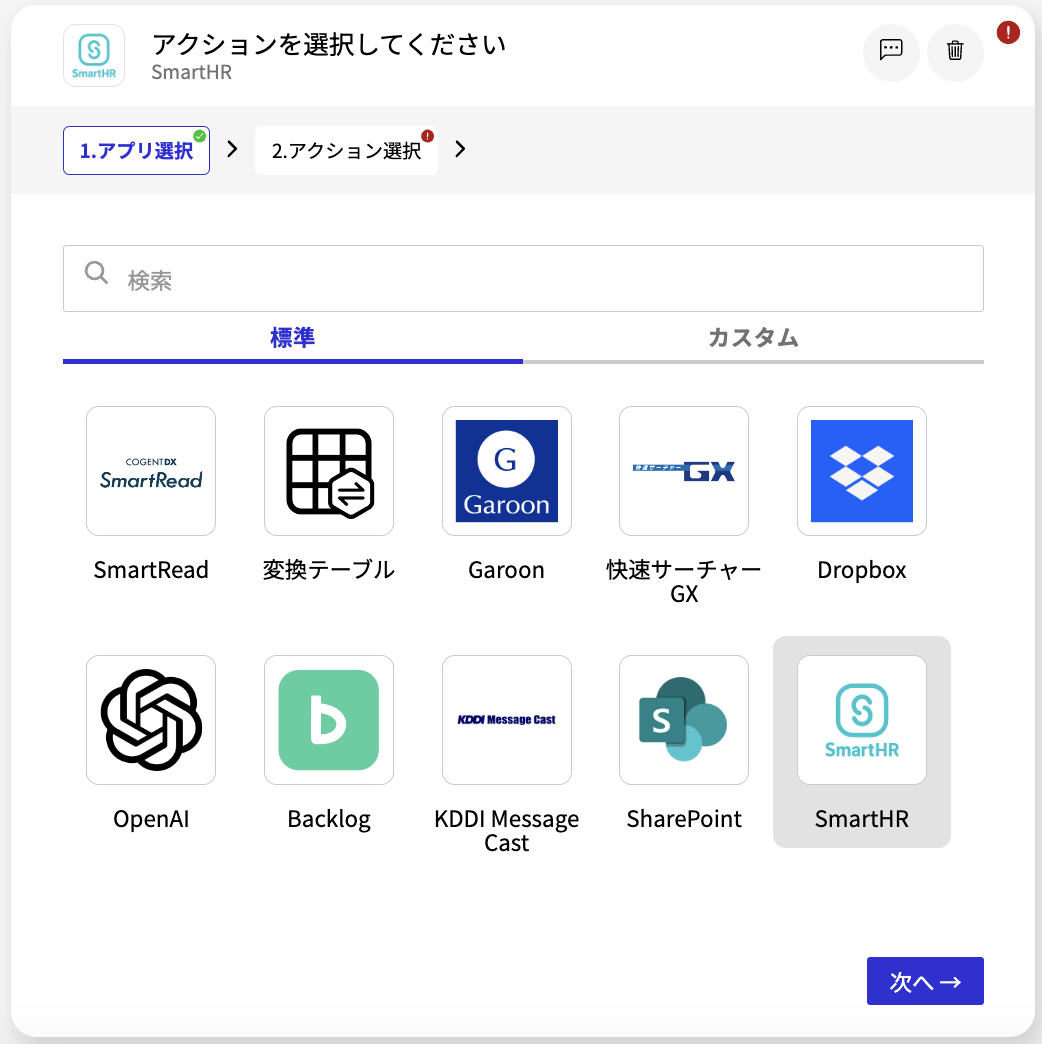Open the comment speech bubble button

891,51
